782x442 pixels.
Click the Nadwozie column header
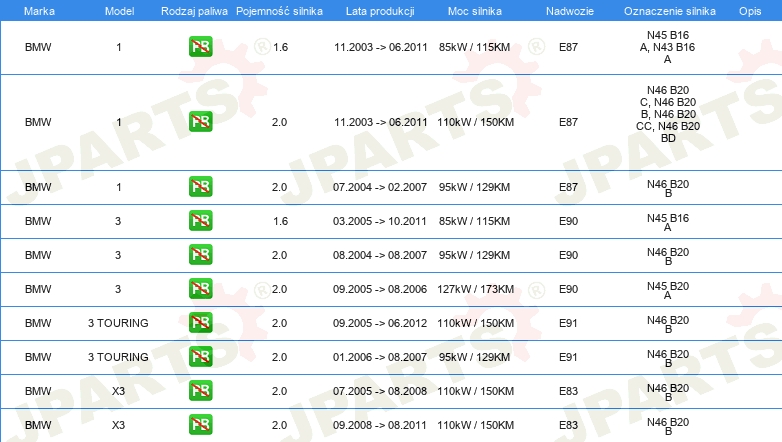[x=570, y=11]
